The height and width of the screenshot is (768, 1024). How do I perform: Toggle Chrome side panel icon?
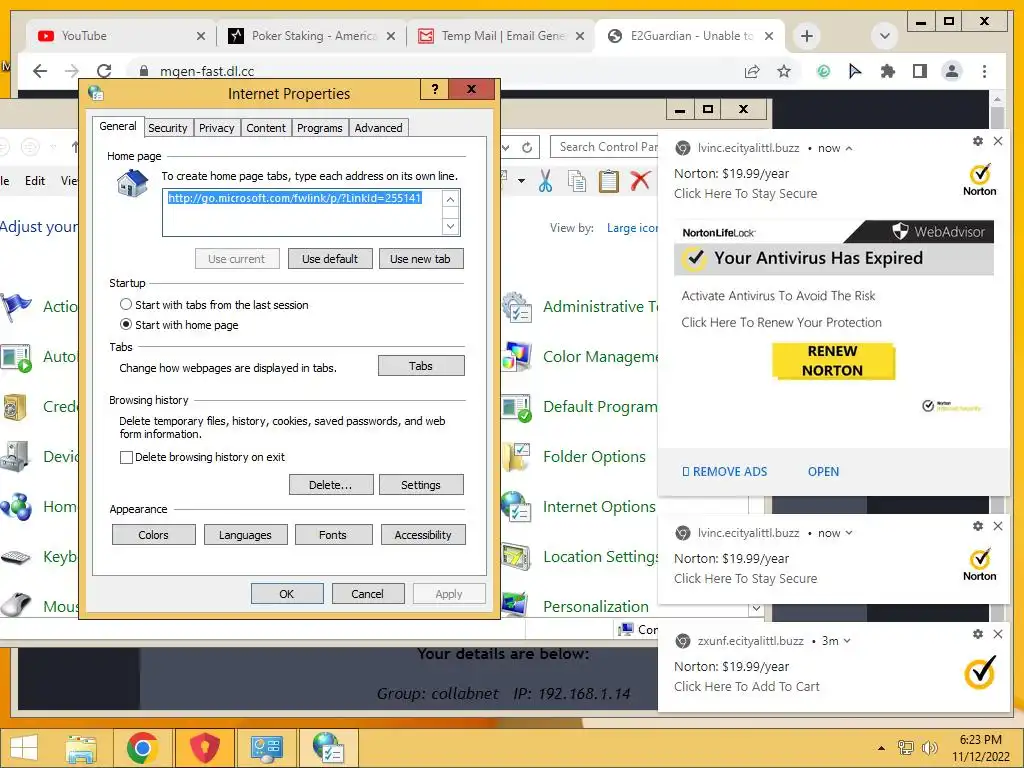[x=920, y=71]
